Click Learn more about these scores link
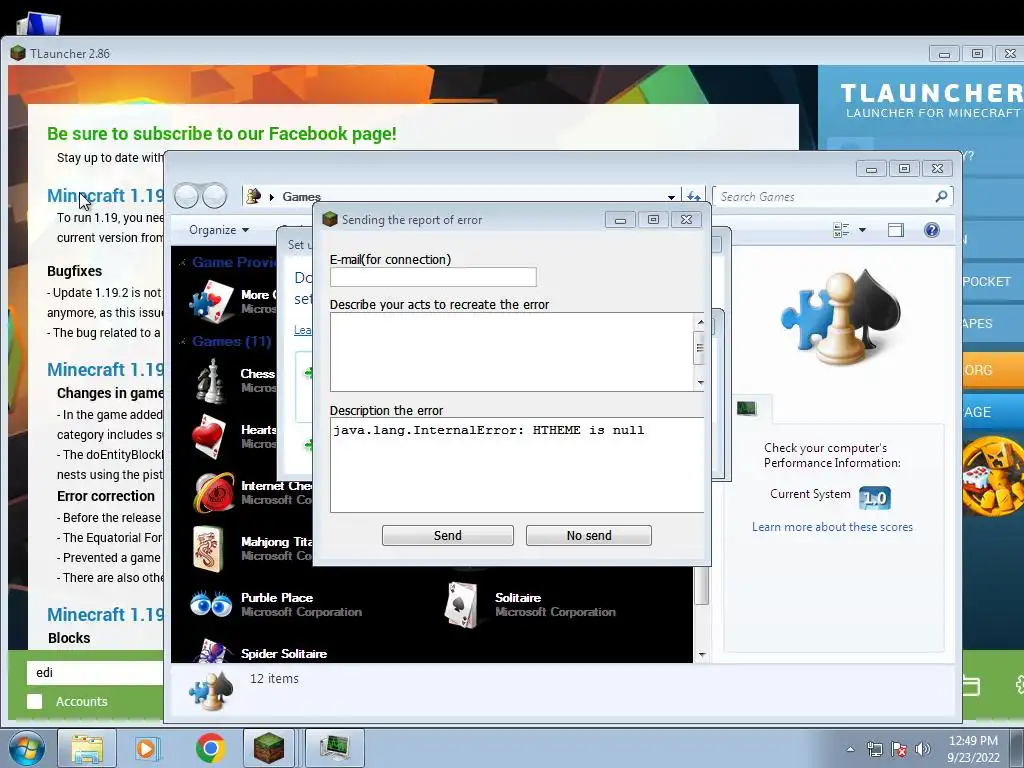 (832, 527)
